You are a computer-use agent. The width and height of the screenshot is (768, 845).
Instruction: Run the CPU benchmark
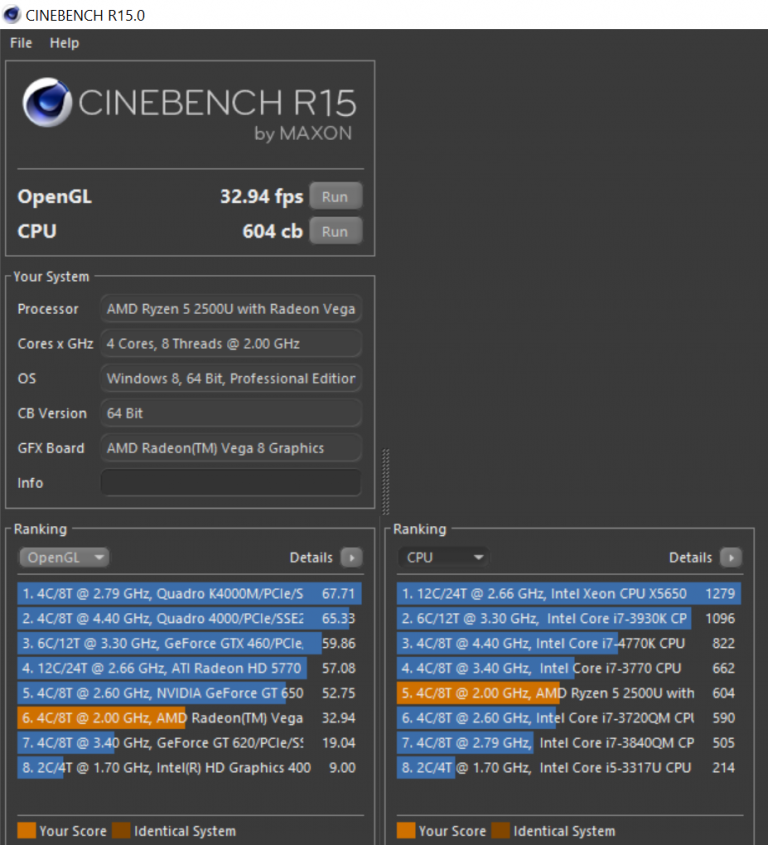335,232
